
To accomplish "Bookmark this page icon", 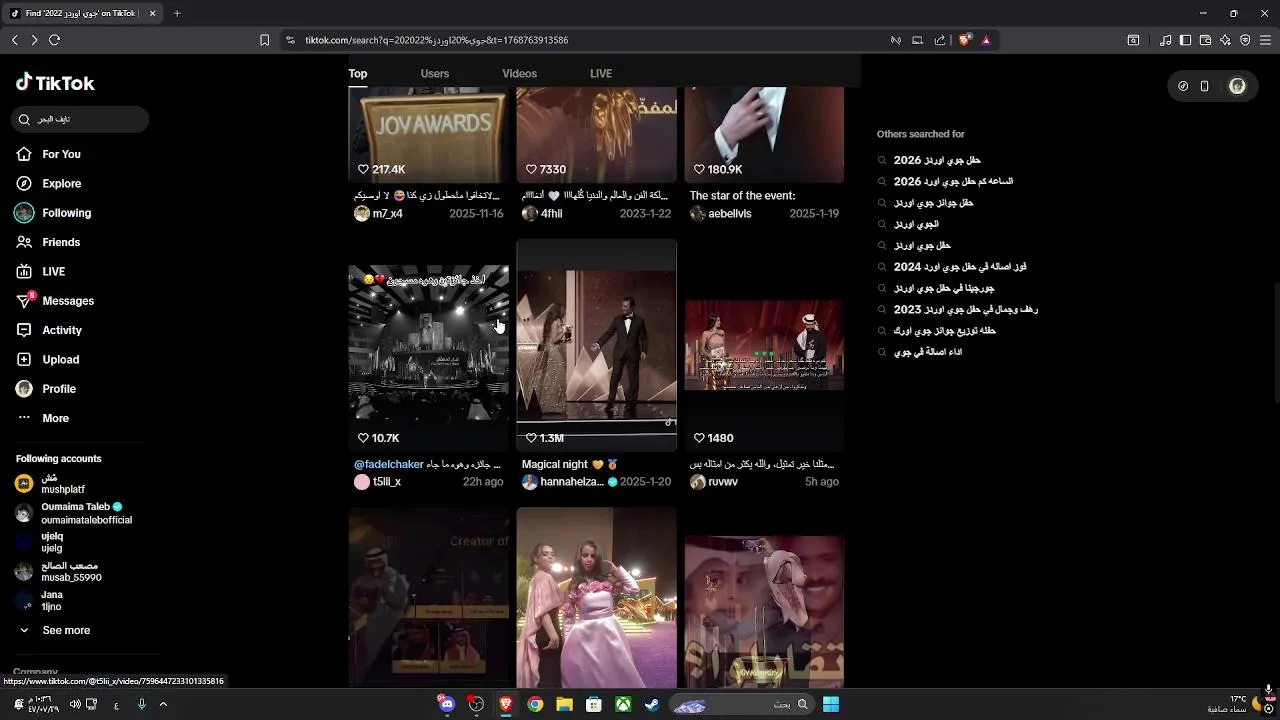I will pyautogui.click(x=264, y=40).
